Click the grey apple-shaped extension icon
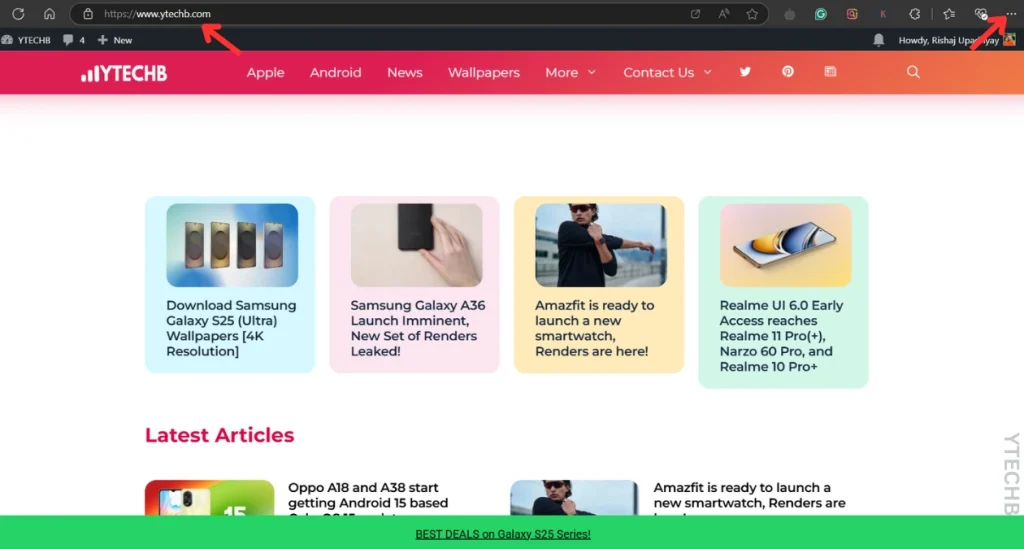 point(790,14)
